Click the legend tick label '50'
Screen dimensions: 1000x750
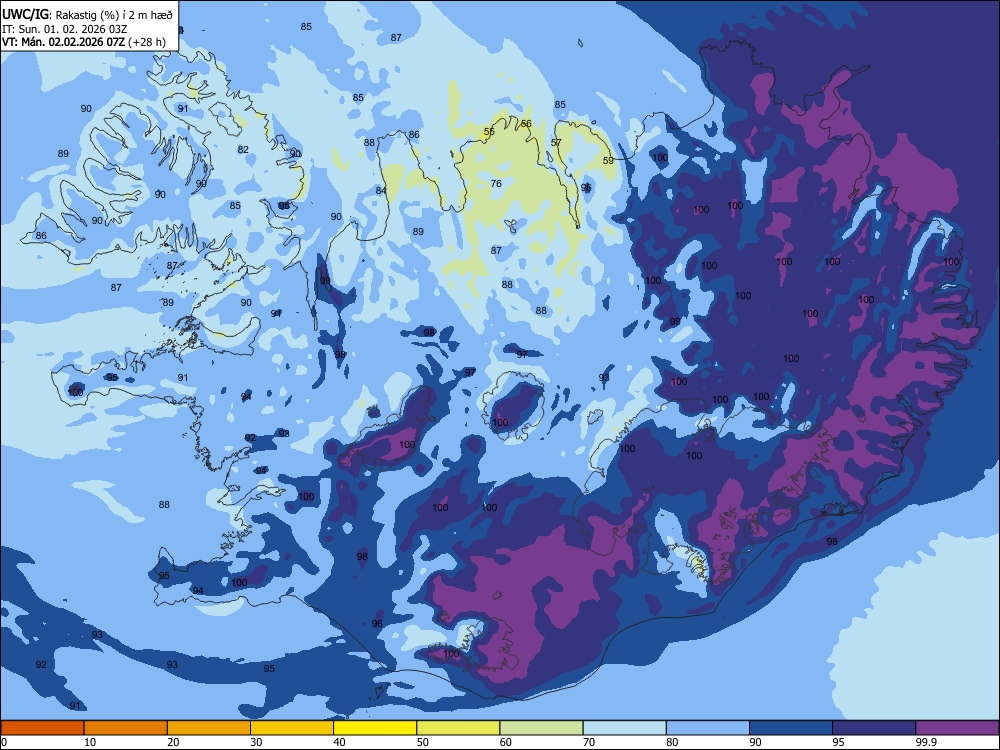point(422,742)
